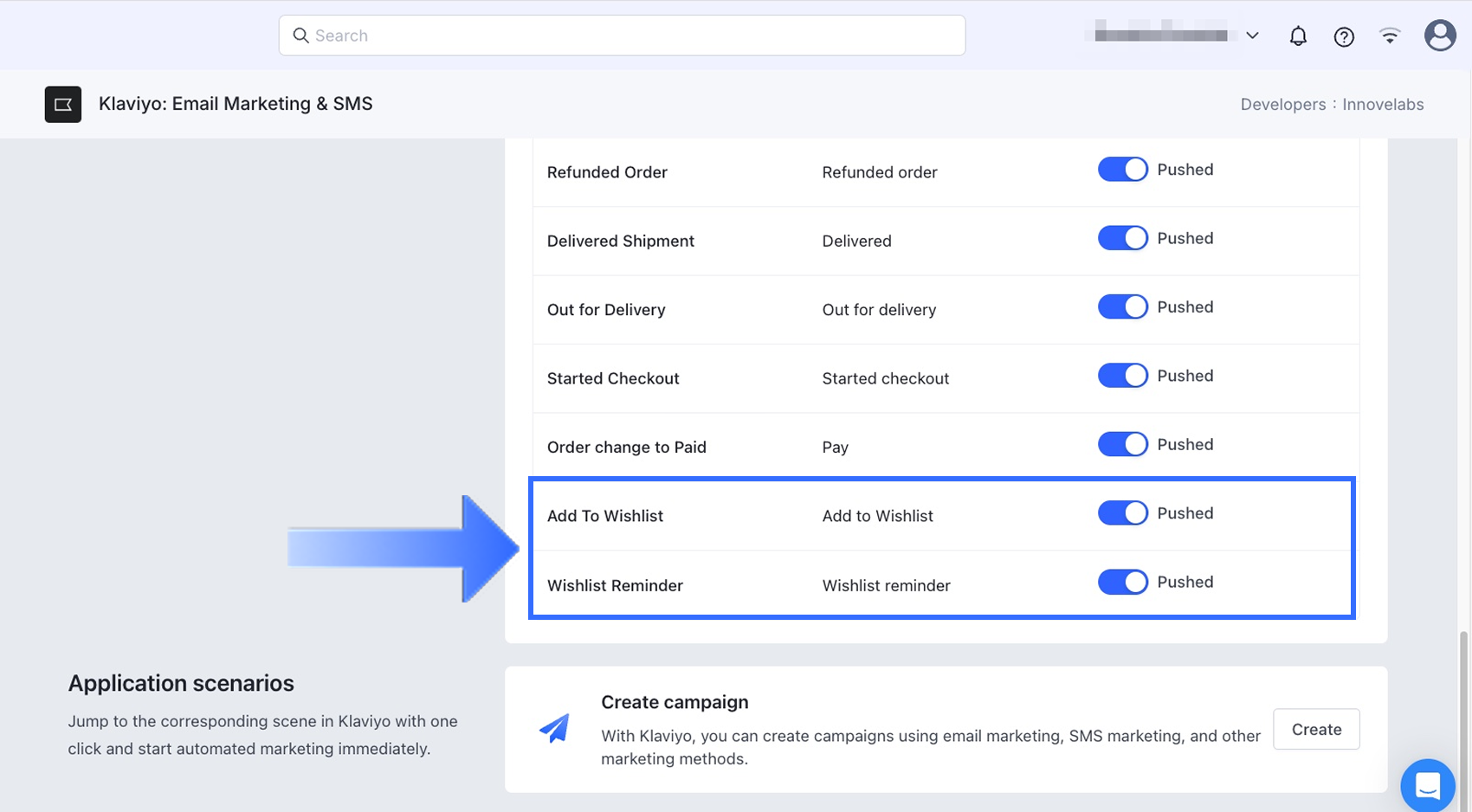Turn off Delivered Shipment toggle
The width and height of the screenshot is (1472, 812).
click(x=1122, y=238)
